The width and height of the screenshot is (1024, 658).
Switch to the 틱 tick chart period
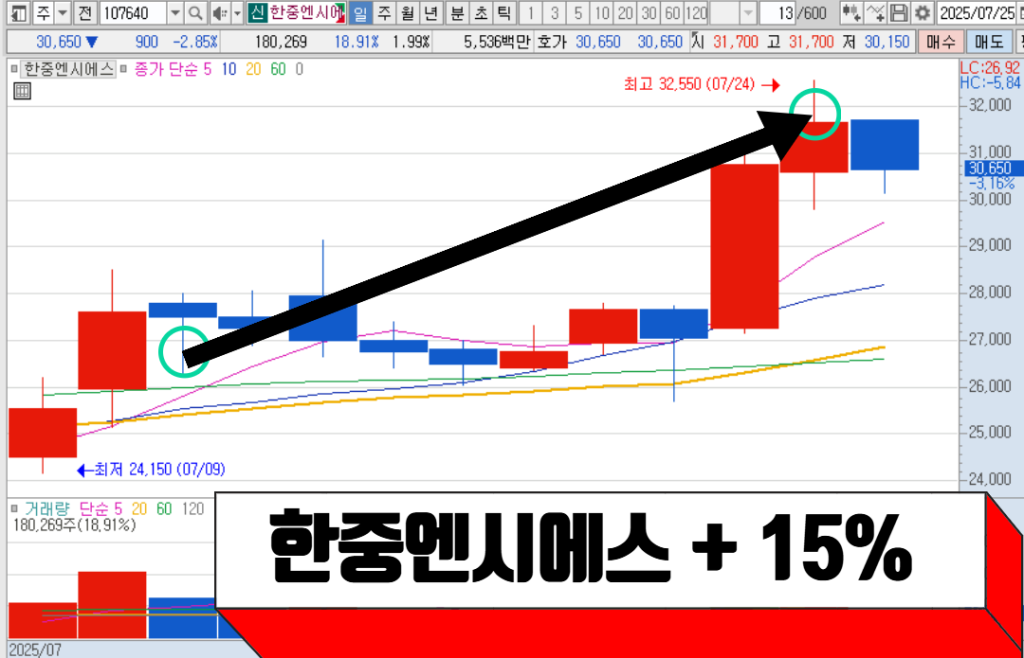point(503,12)
